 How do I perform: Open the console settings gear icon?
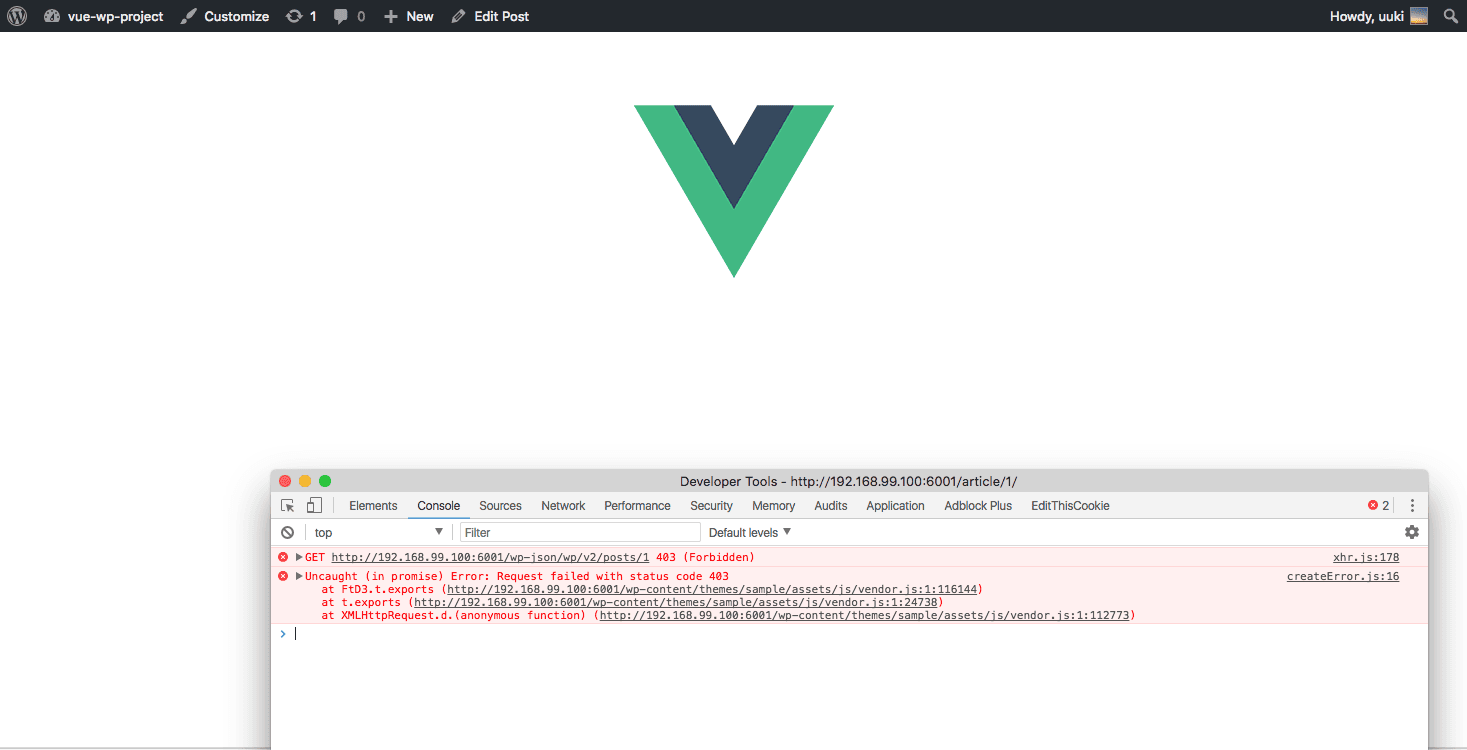1412,533
